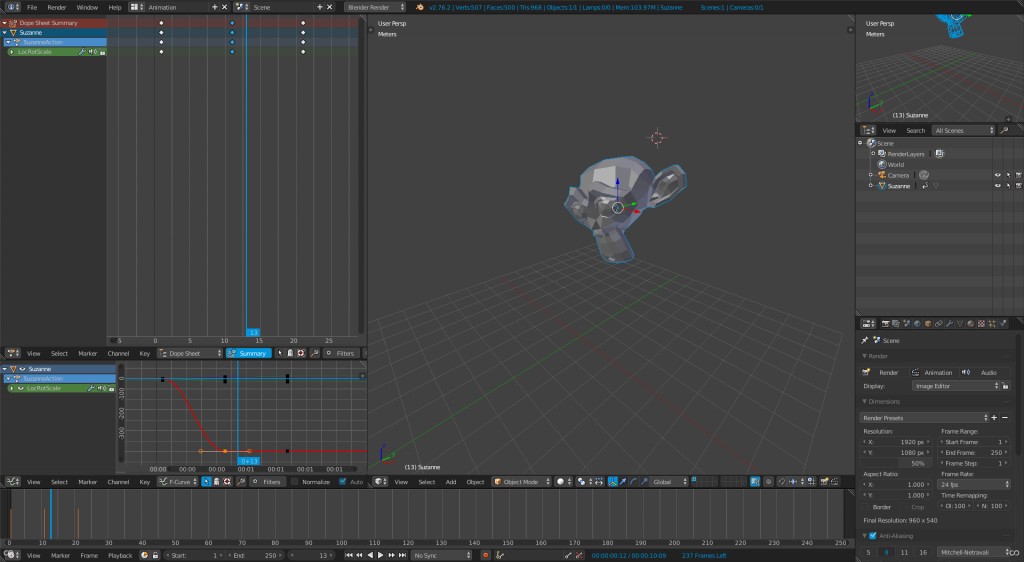Open the Object properties cube tab icon
The image size is (1024, 562).
pyautogui.click(x=928, y=324)
